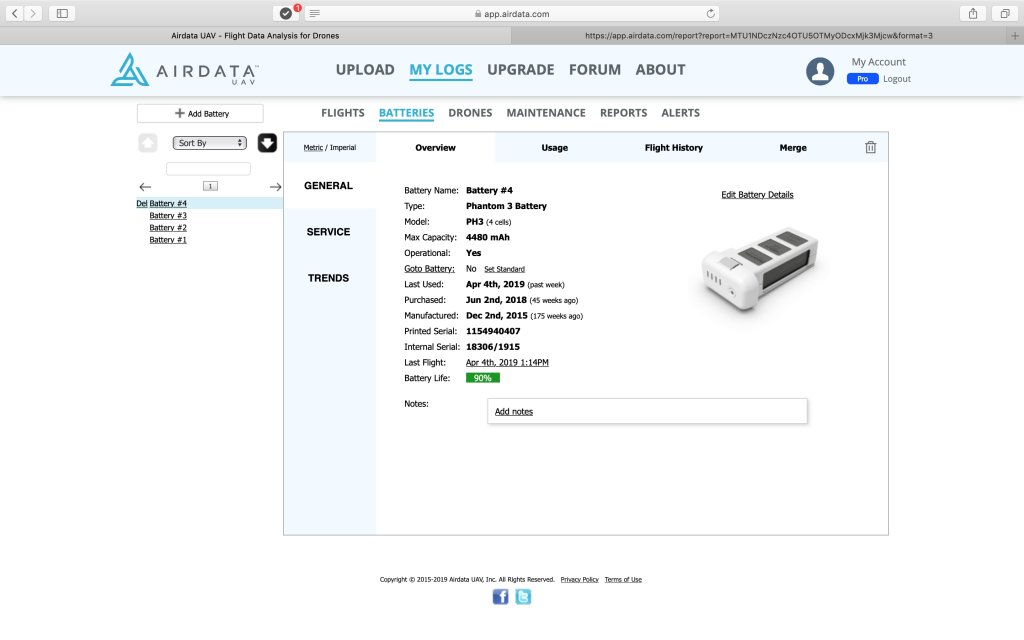The image size is (1024, 640).
Task: Open last flight Apr 4th, 2019 1:14PM link
Action: tap(507, 362)
